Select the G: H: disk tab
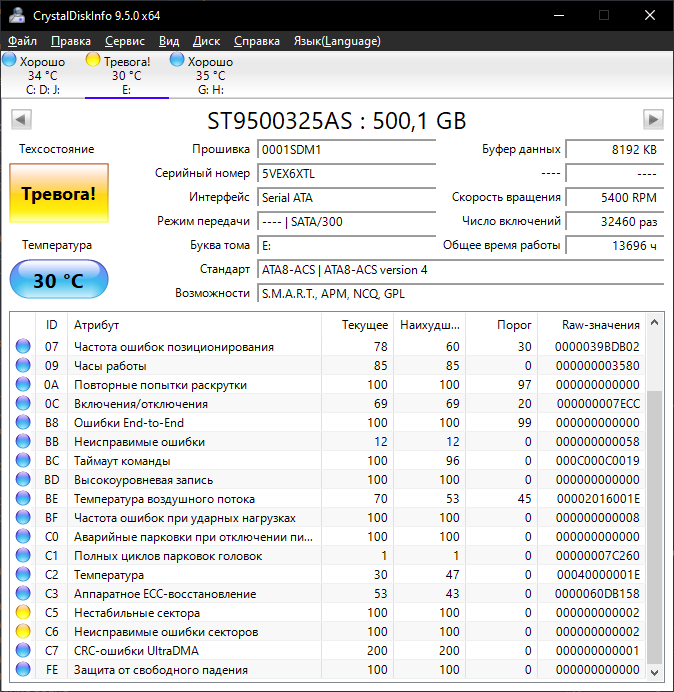 click(x=211, y=75)
